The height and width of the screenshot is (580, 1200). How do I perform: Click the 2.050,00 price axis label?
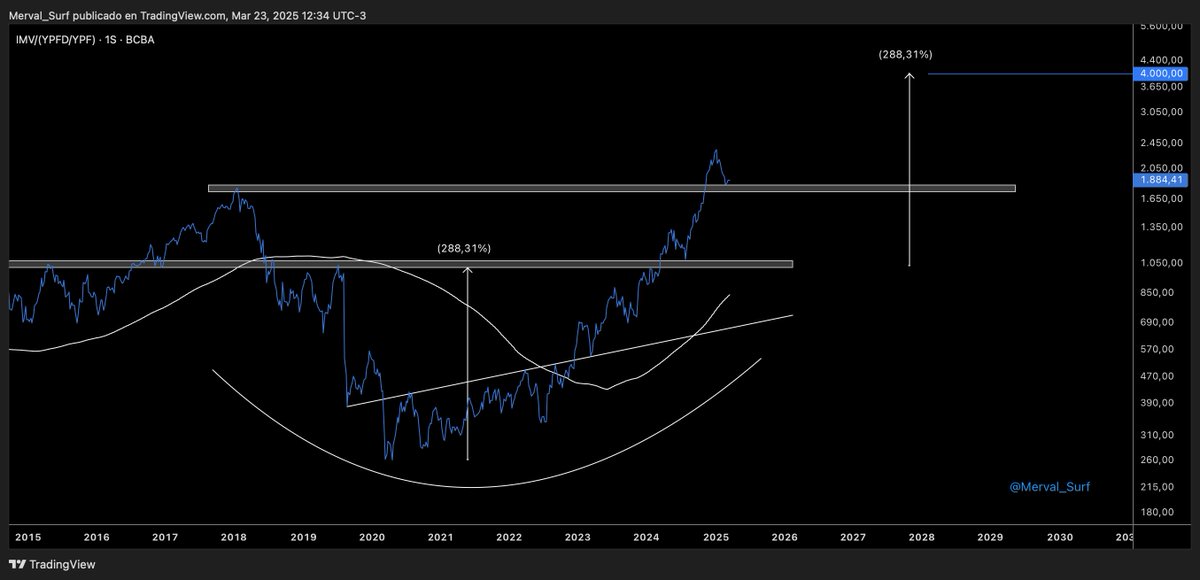point(1160,168)
